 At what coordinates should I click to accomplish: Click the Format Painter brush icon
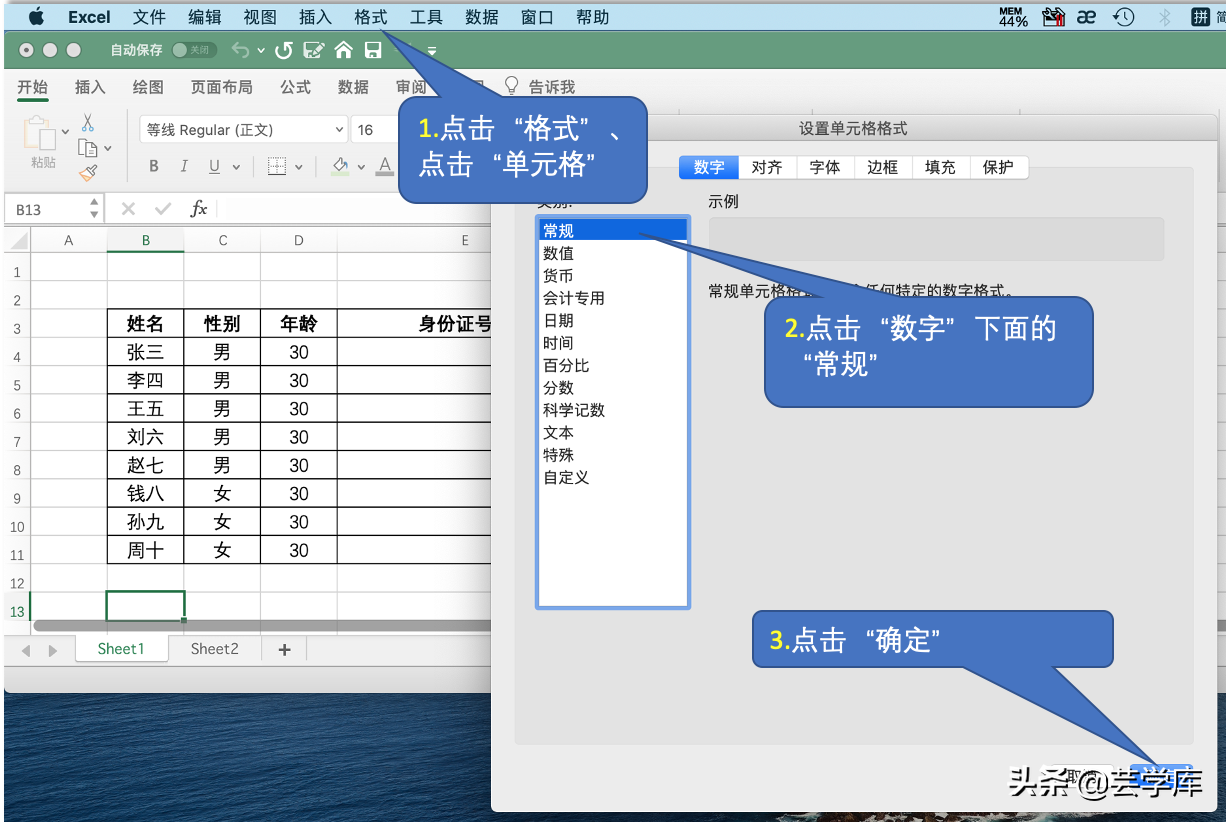coord(88,173)
